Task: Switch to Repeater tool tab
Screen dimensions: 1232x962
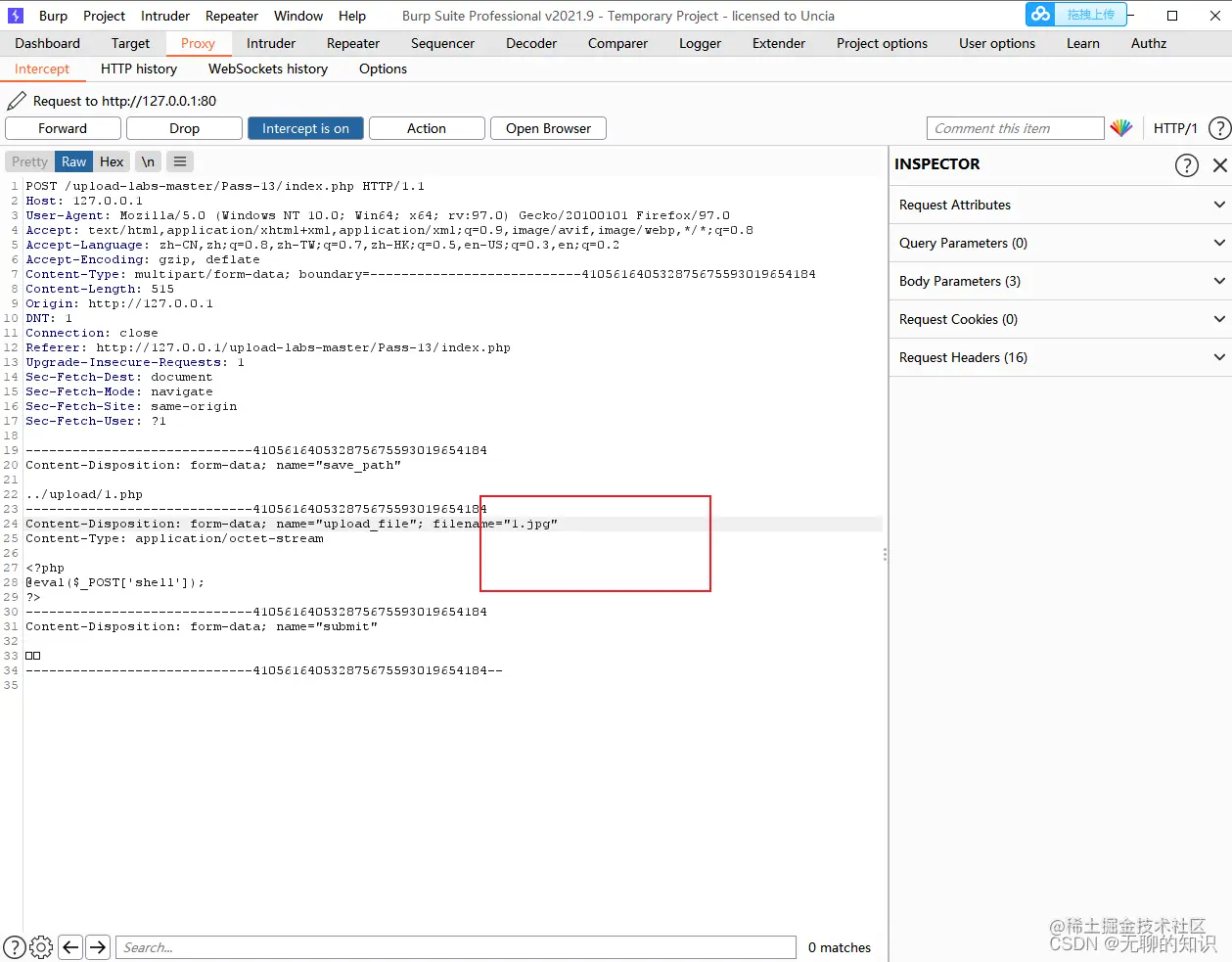Action: click(x=353, y=43)
